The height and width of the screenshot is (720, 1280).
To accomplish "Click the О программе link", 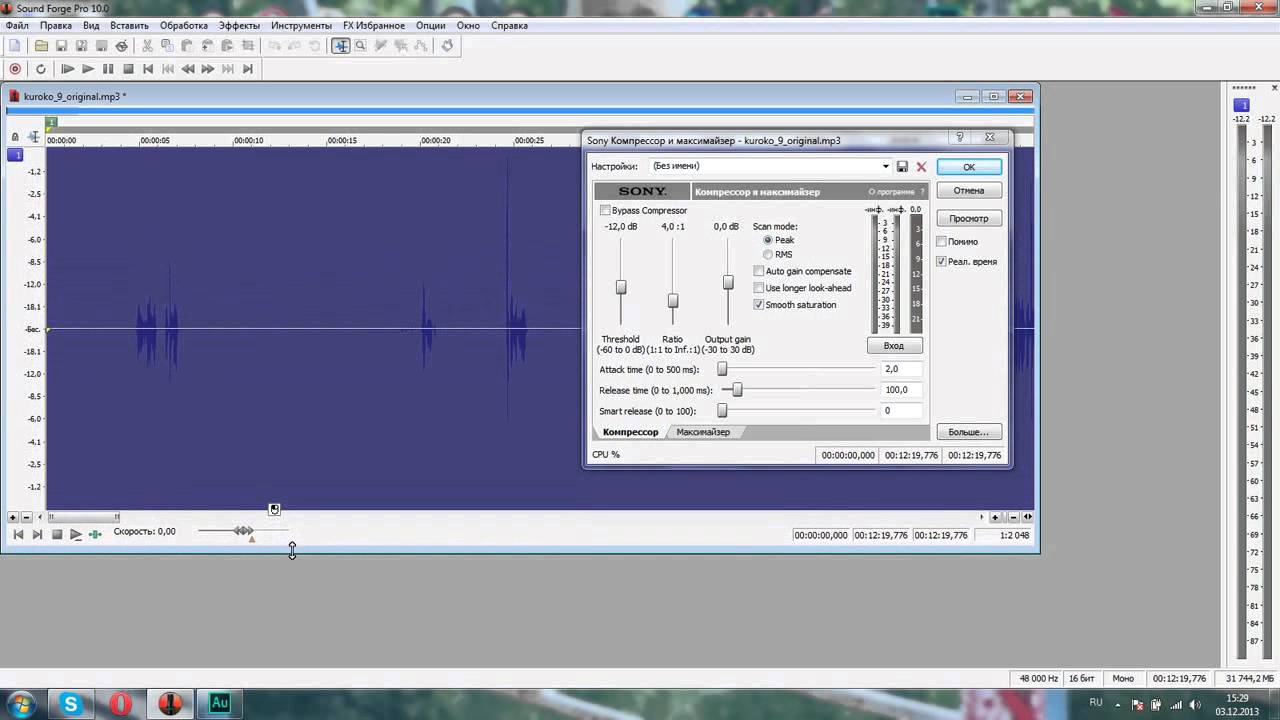I will pos(891,192).
